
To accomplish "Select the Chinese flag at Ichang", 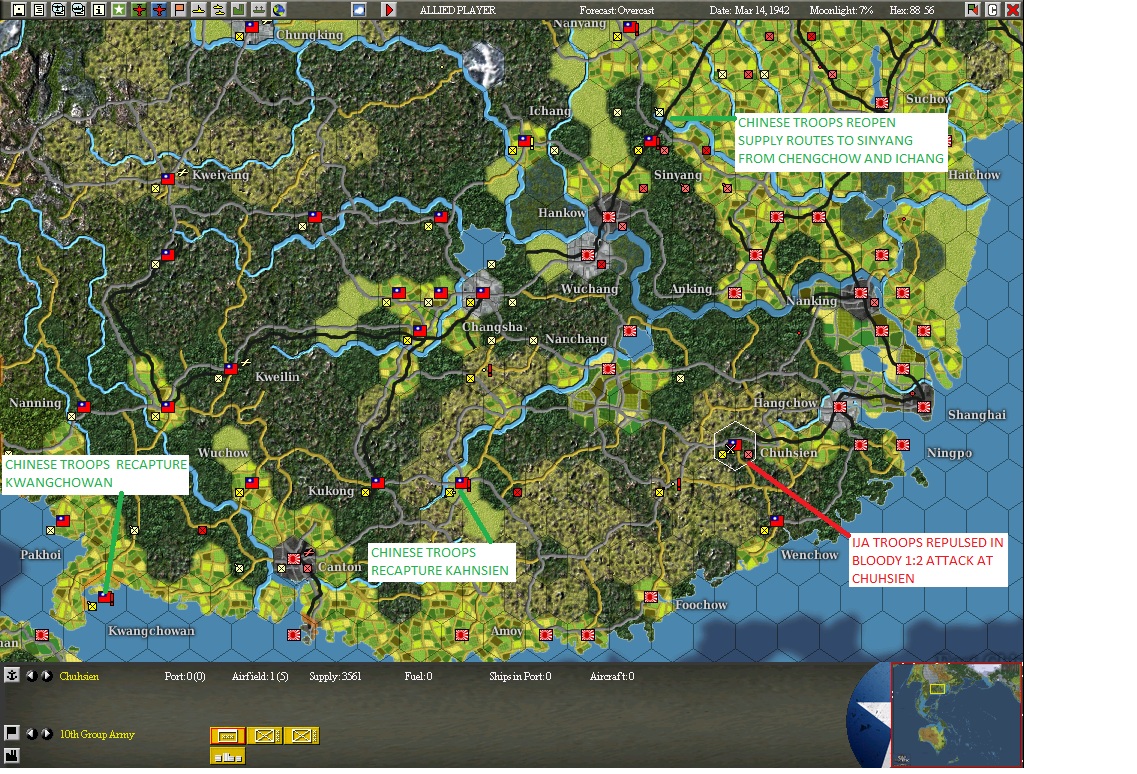I will [x=524, y=141].
